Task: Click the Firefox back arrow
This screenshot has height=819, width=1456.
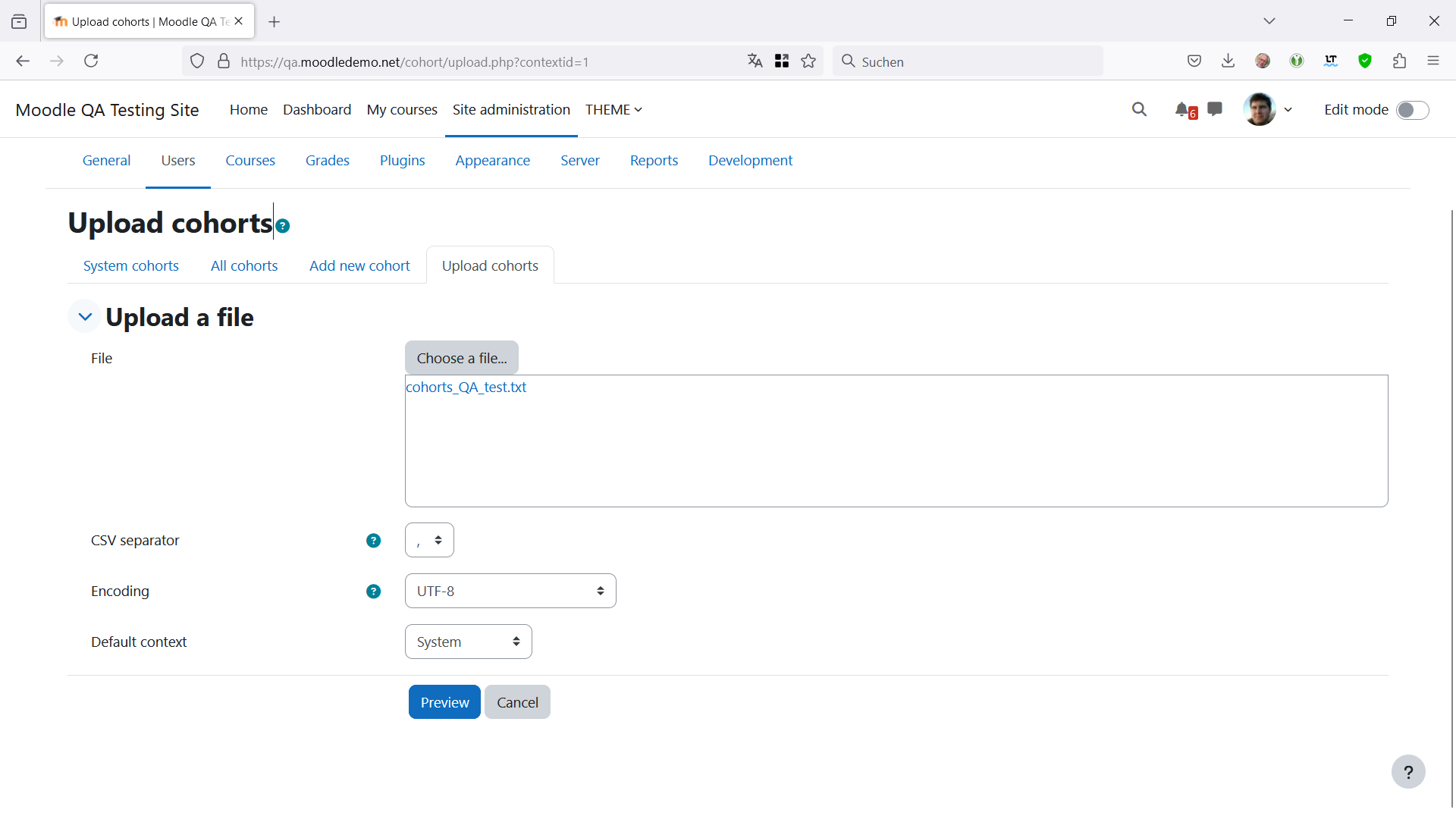Action: tap(23, 61)
